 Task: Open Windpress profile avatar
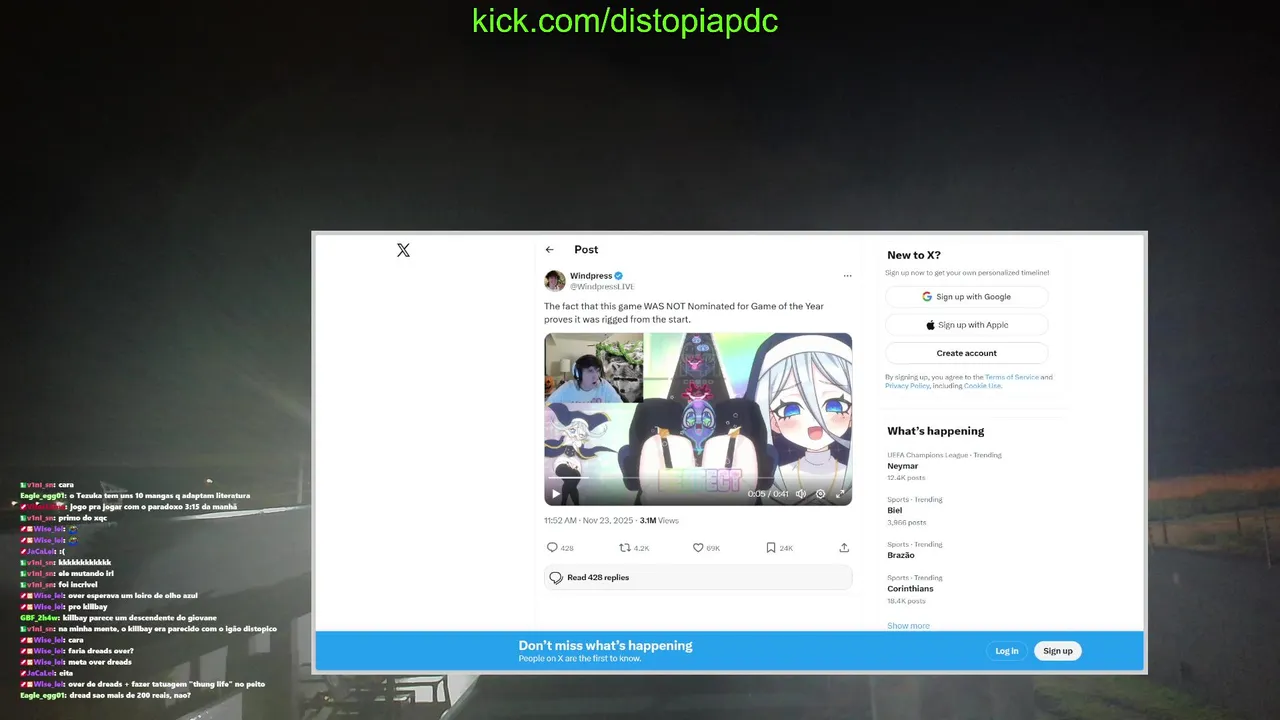point(555,281)
